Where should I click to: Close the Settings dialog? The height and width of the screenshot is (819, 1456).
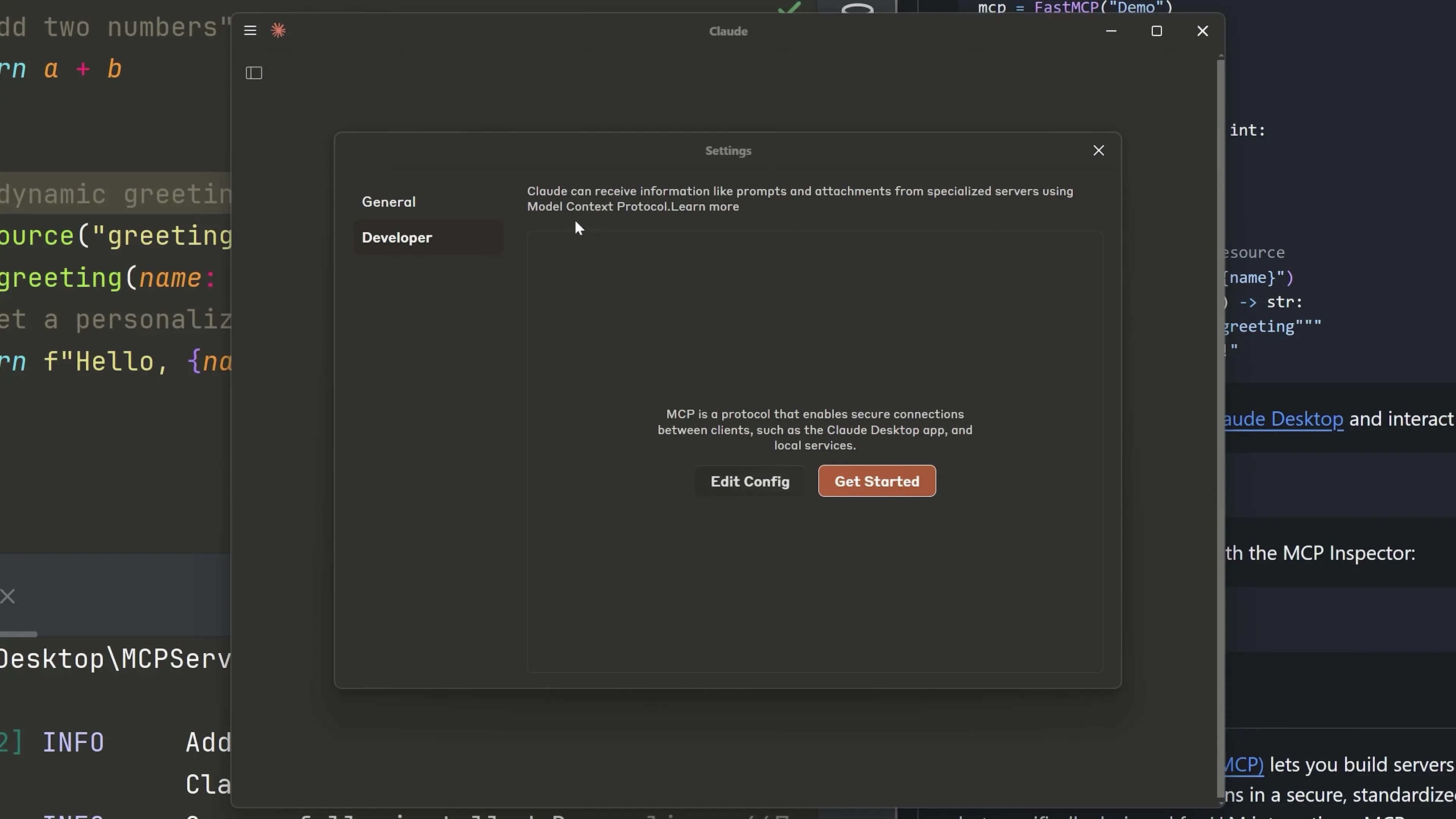[x=1098, y=151]
